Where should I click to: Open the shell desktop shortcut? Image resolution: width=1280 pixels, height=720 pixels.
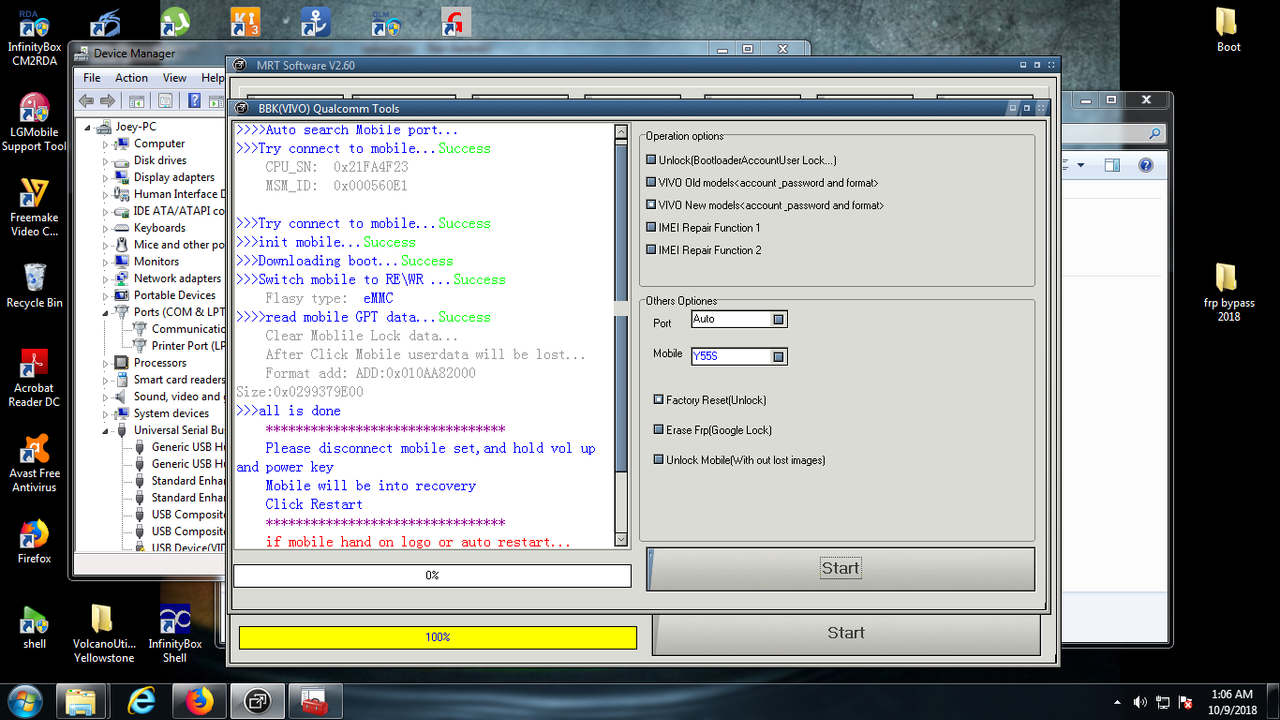coord(34,627)
